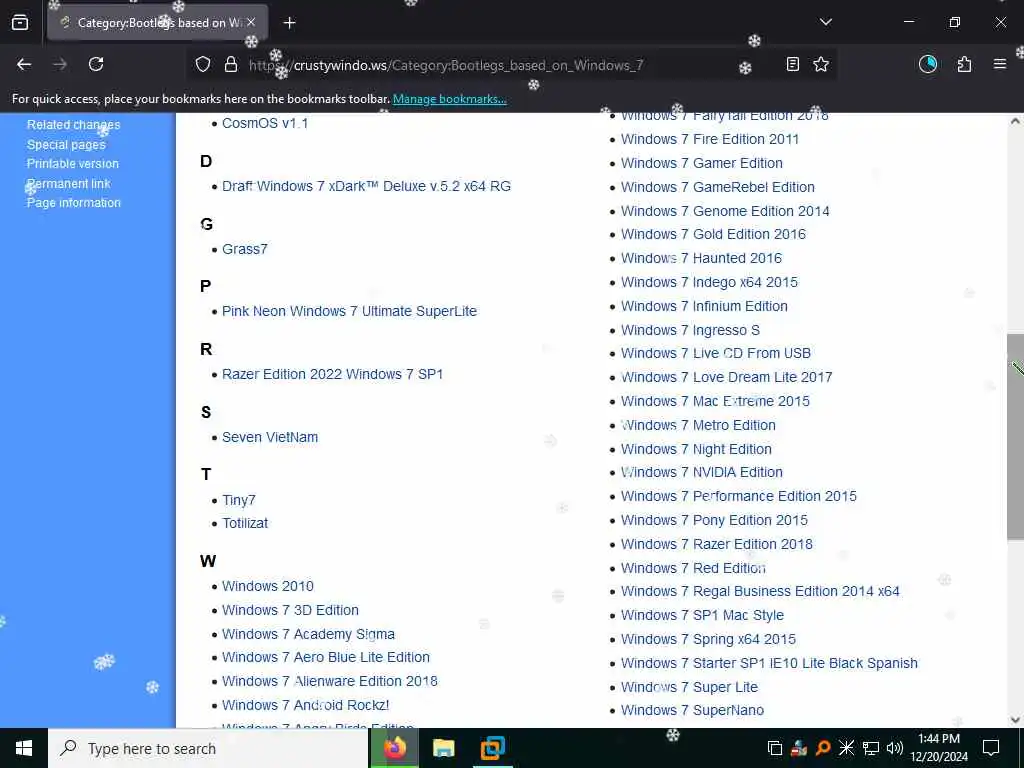1024x768 pixels.
Task: Click the page vertical scrollbar thumb
Action: pyautogui.click(x=1015, y=437)
